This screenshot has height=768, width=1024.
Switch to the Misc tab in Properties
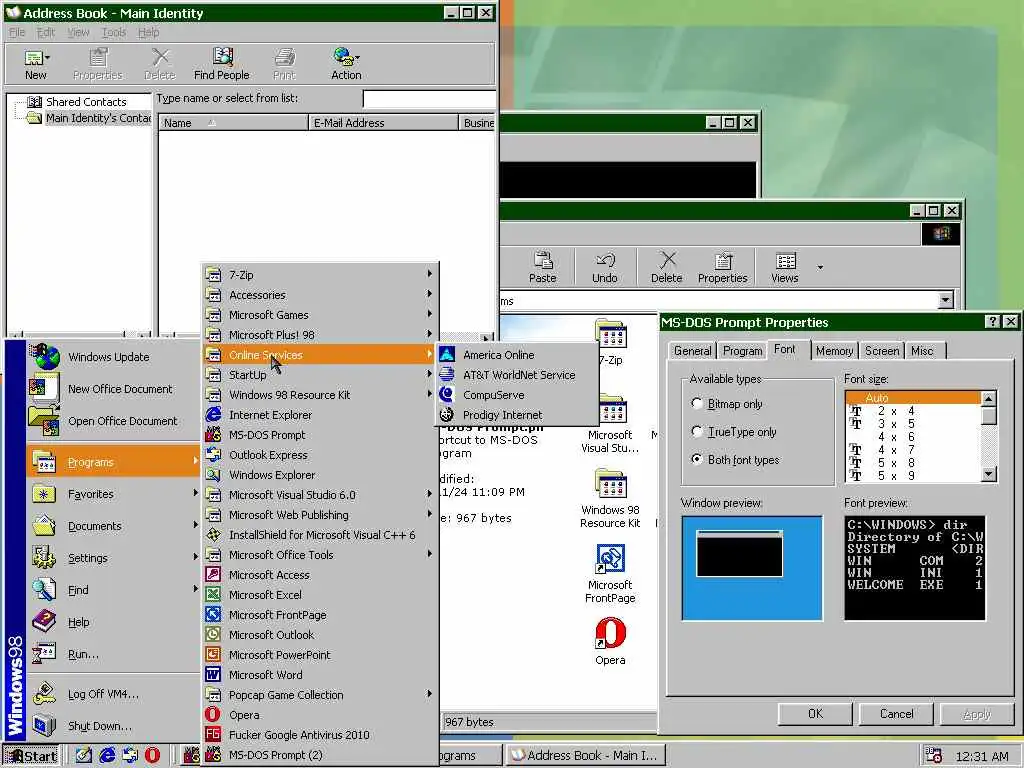pos(922,351)
